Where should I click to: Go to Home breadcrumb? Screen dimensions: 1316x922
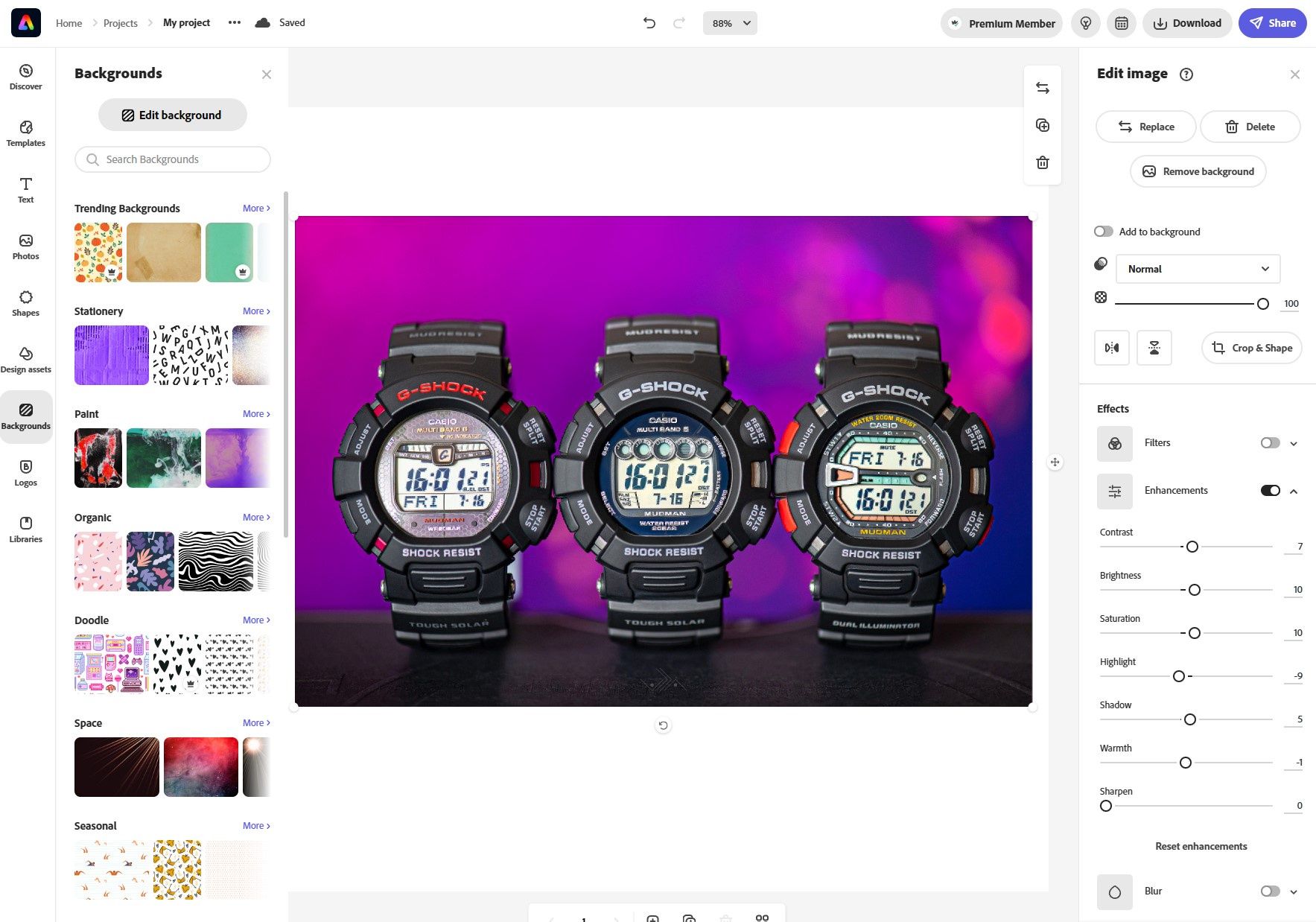[69, 23]
